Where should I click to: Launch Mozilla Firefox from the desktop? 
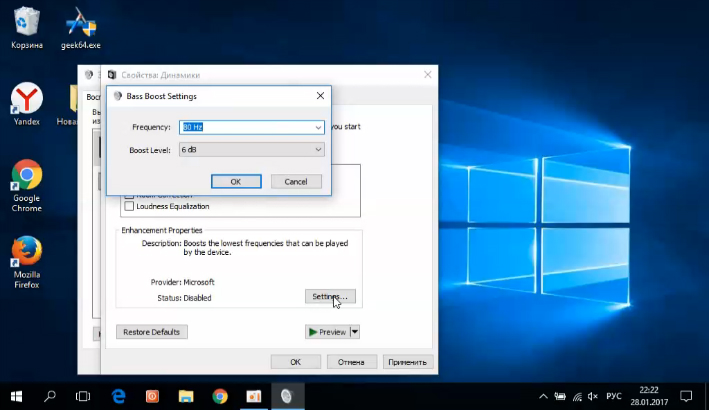[x=27, y=251]
